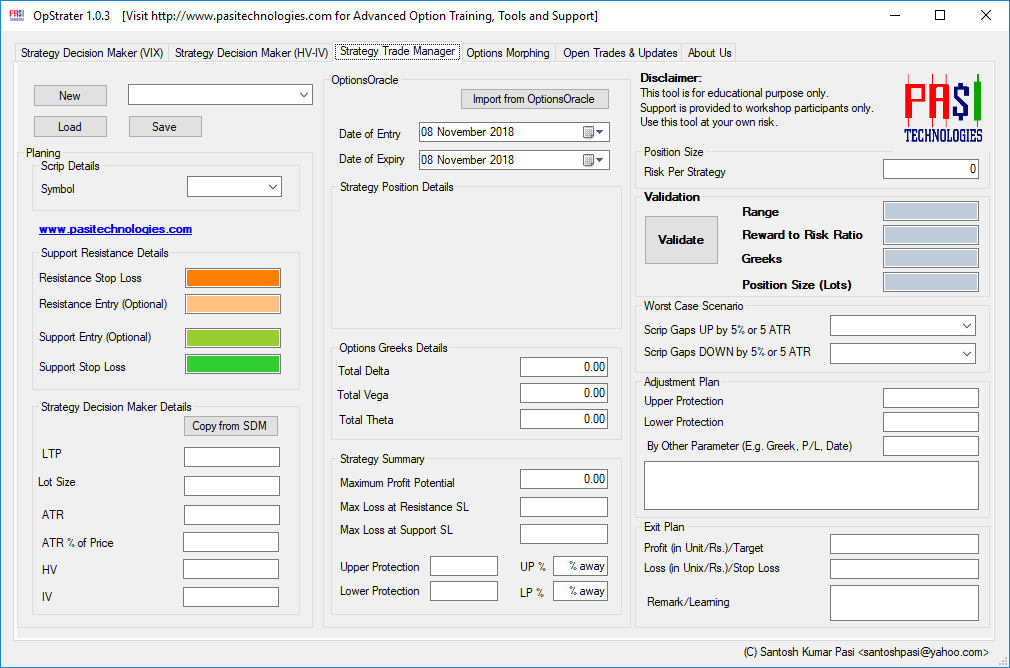
Task: Click the Position Size (Lots) result box
Action: pos(931,282)
